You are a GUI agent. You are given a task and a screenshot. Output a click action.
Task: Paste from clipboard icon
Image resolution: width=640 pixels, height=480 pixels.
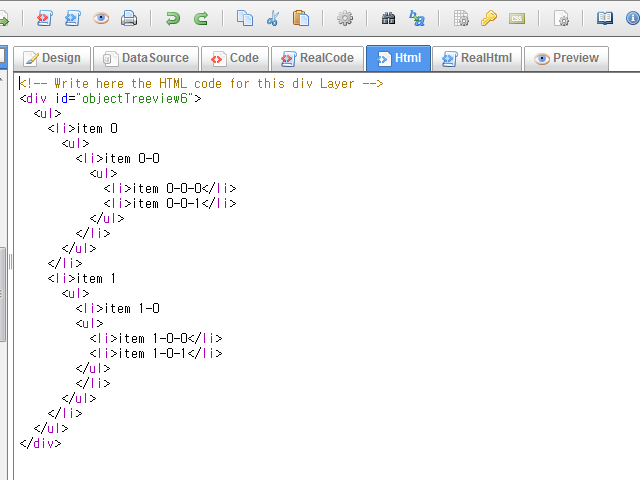click(x=300, y=18)
